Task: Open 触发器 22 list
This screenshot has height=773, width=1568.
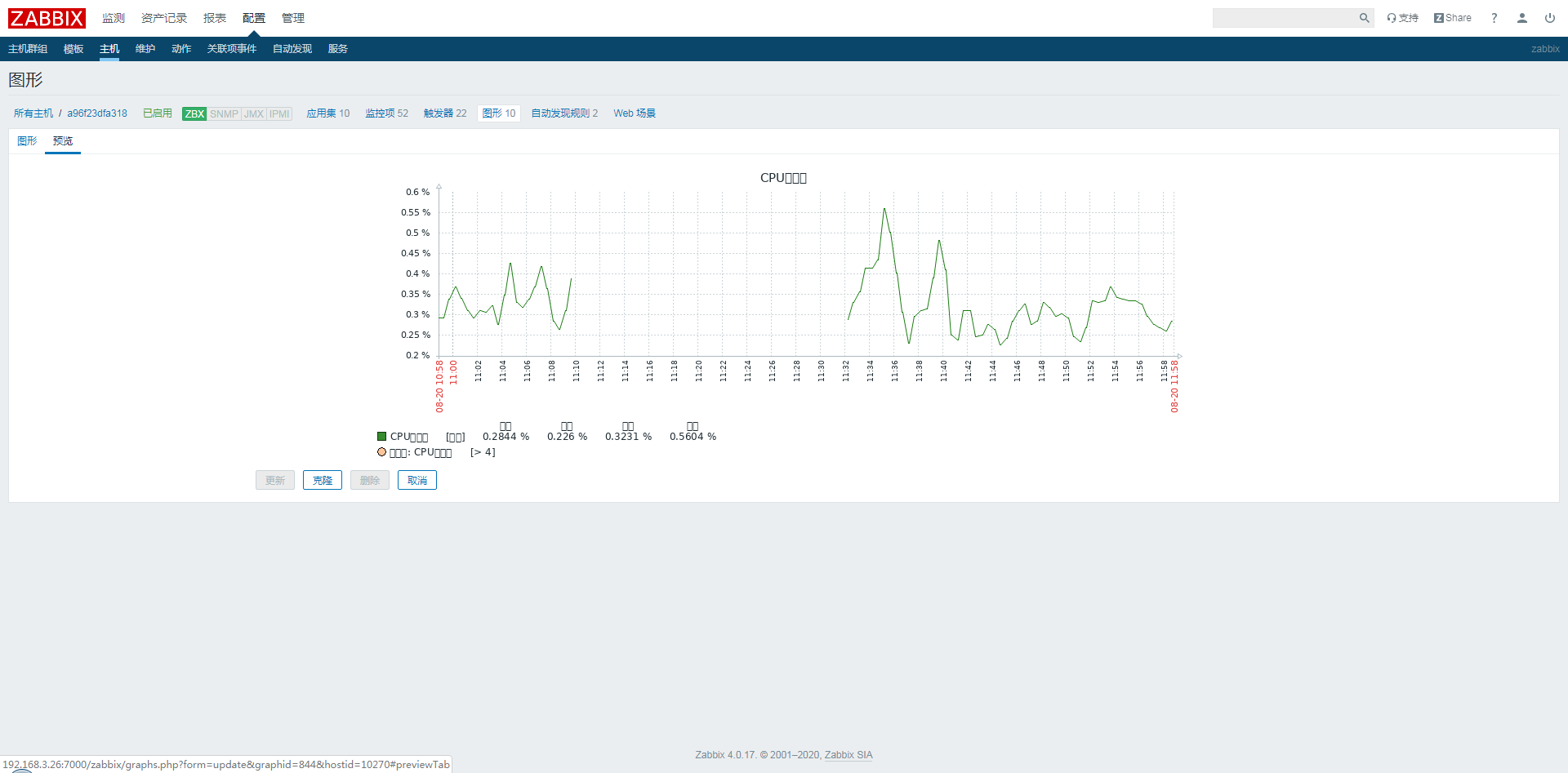Action: (445, 113)
